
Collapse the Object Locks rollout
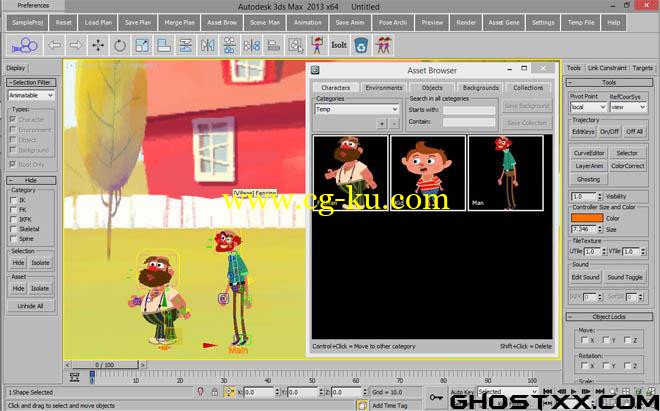(609, 317)
